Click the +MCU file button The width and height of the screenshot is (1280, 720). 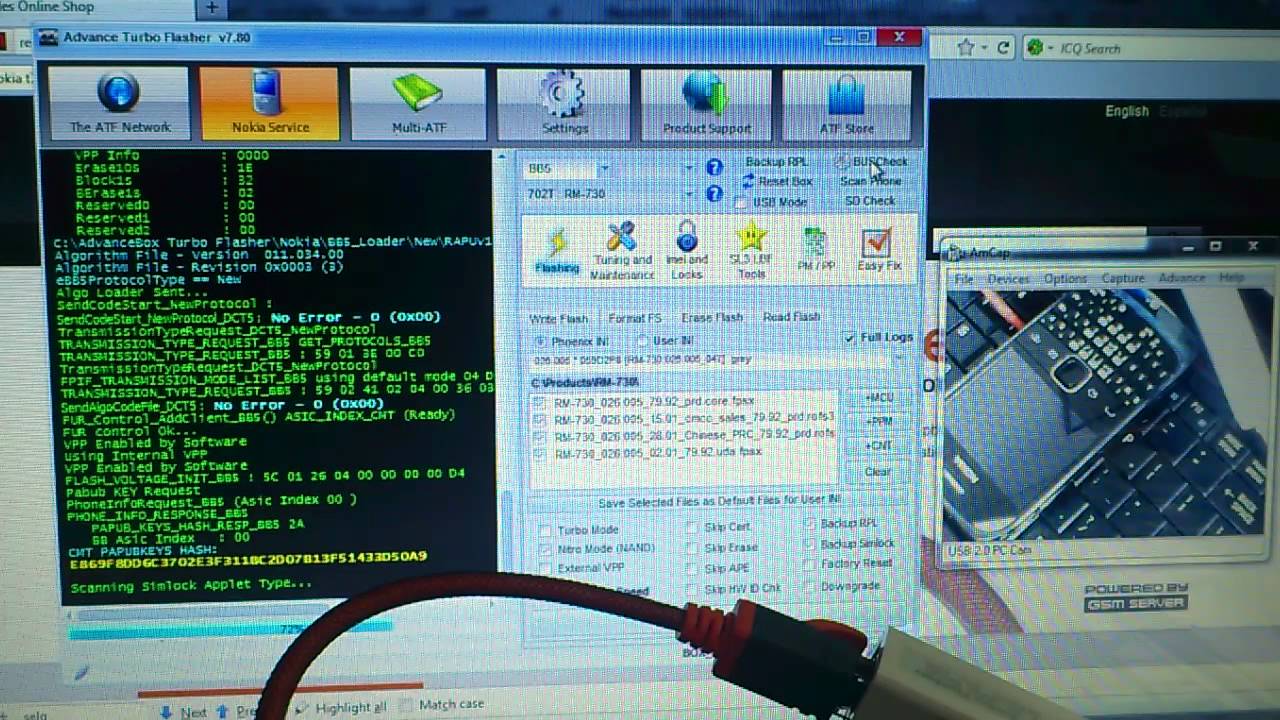[877, 398]
